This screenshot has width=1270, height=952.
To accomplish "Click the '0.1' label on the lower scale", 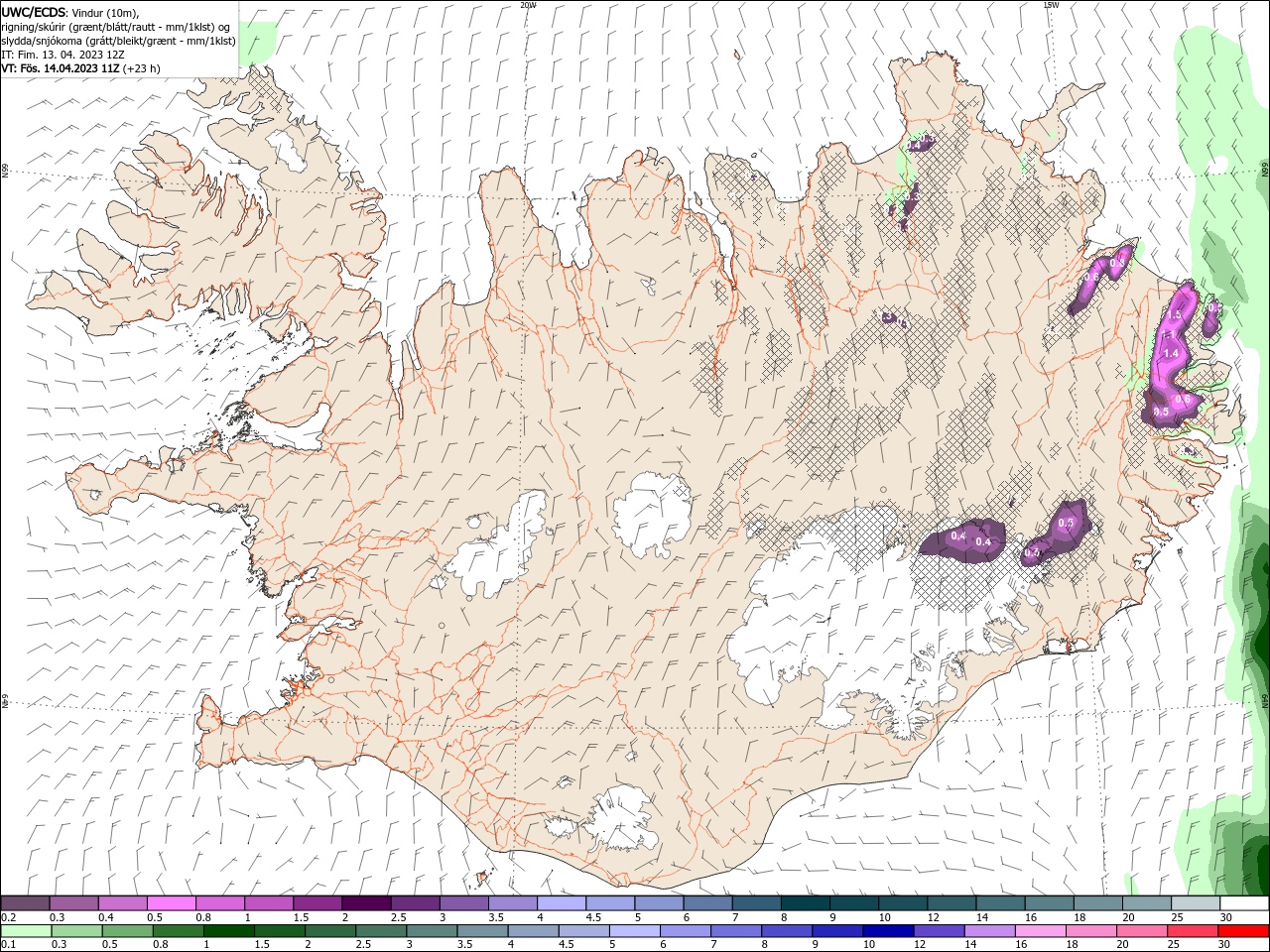I will pos(9,944).
